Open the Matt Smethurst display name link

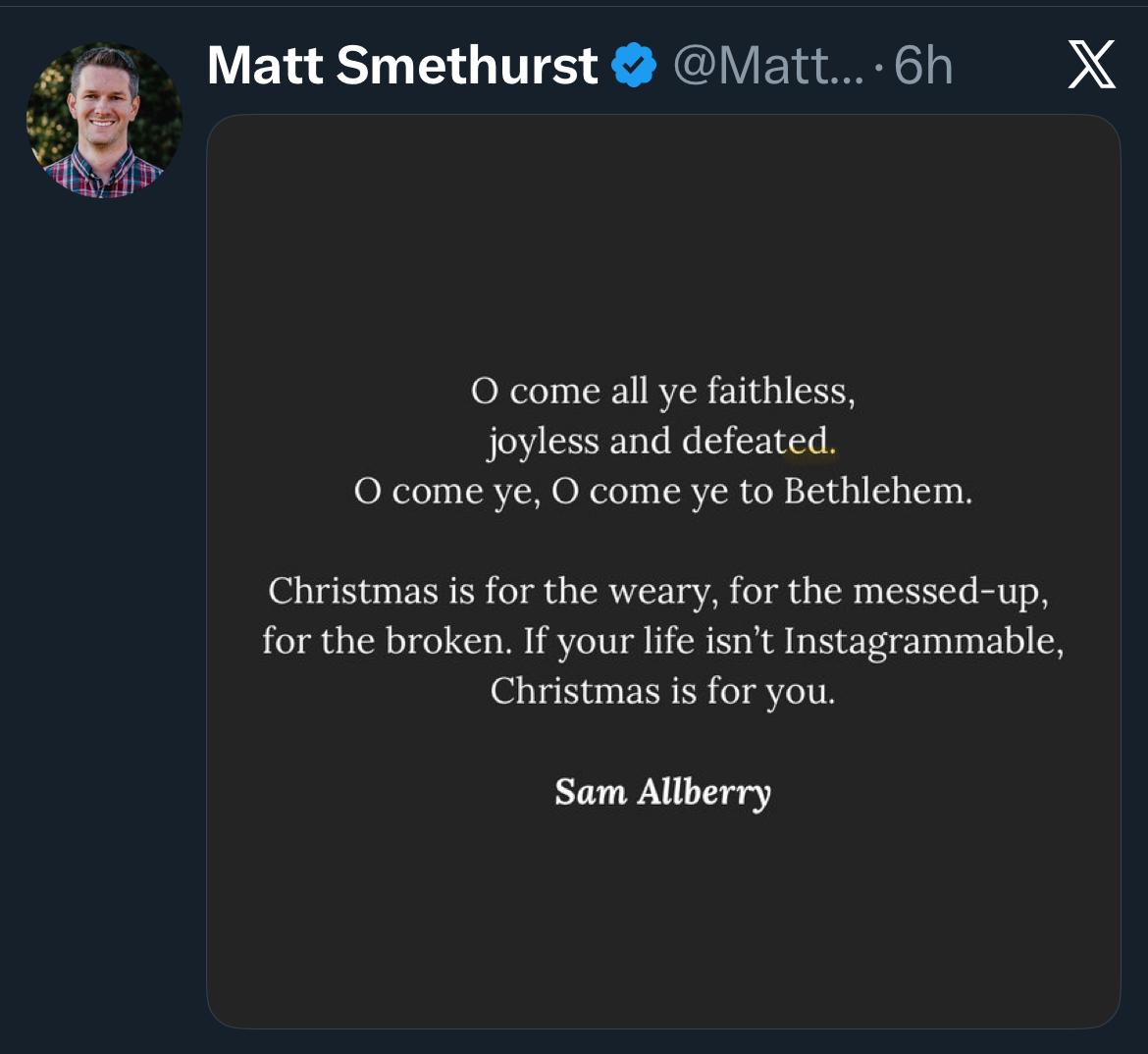point(402,67)
